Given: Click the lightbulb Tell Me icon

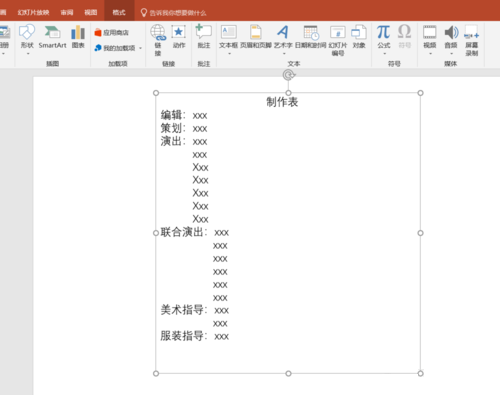Looking at the screenshot, I should coord(144,13).
